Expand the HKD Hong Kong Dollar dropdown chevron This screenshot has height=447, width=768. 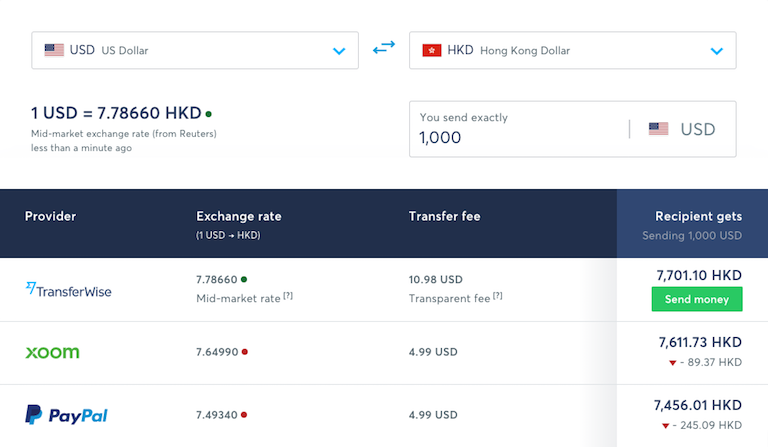(717, 51)
